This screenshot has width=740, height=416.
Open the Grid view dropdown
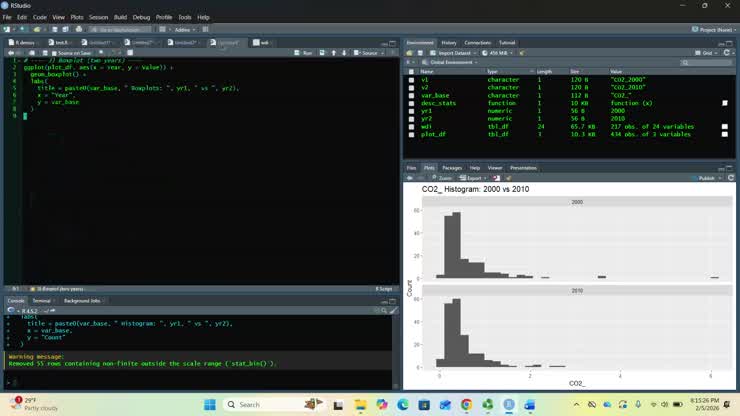pyautogui.click(x=706, y=53)
